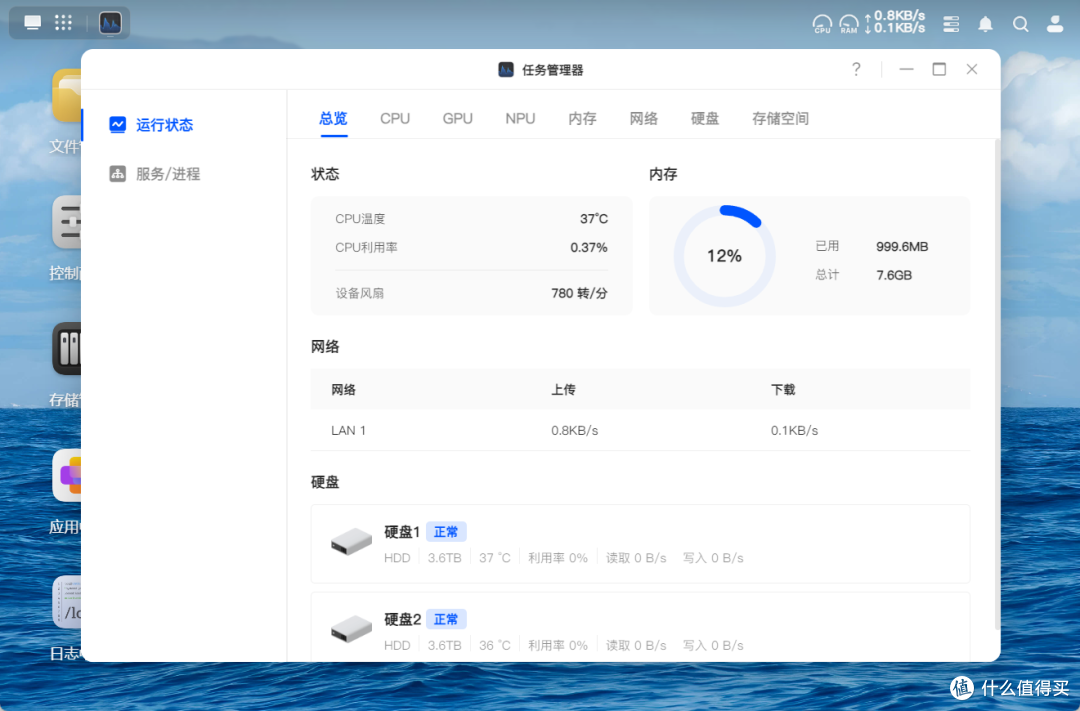The height and width of the screenshot is (711, 1080).
Task: Switch to the GPU tab
Action: [x=457, y=118]
